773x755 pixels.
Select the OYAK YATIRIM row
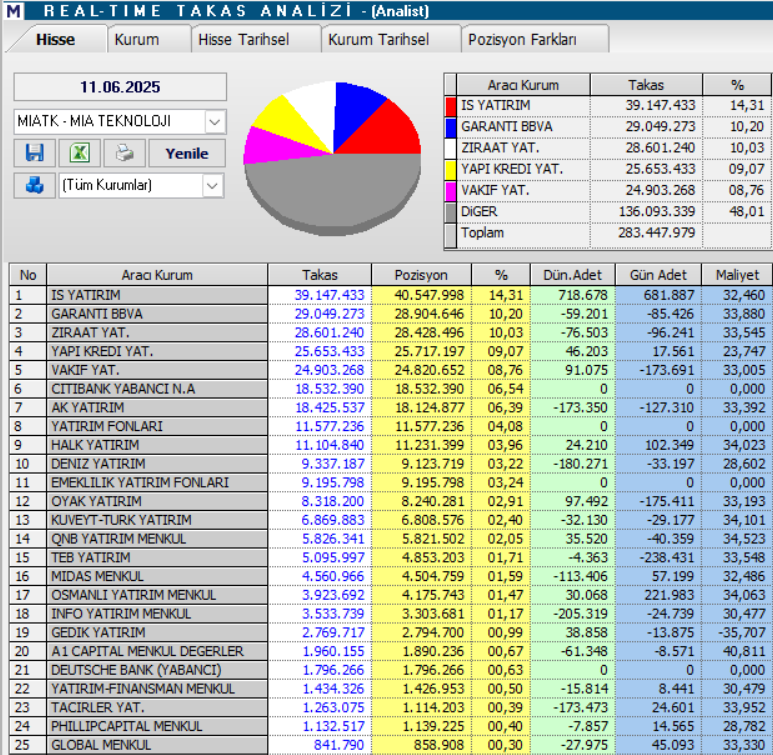391,501
